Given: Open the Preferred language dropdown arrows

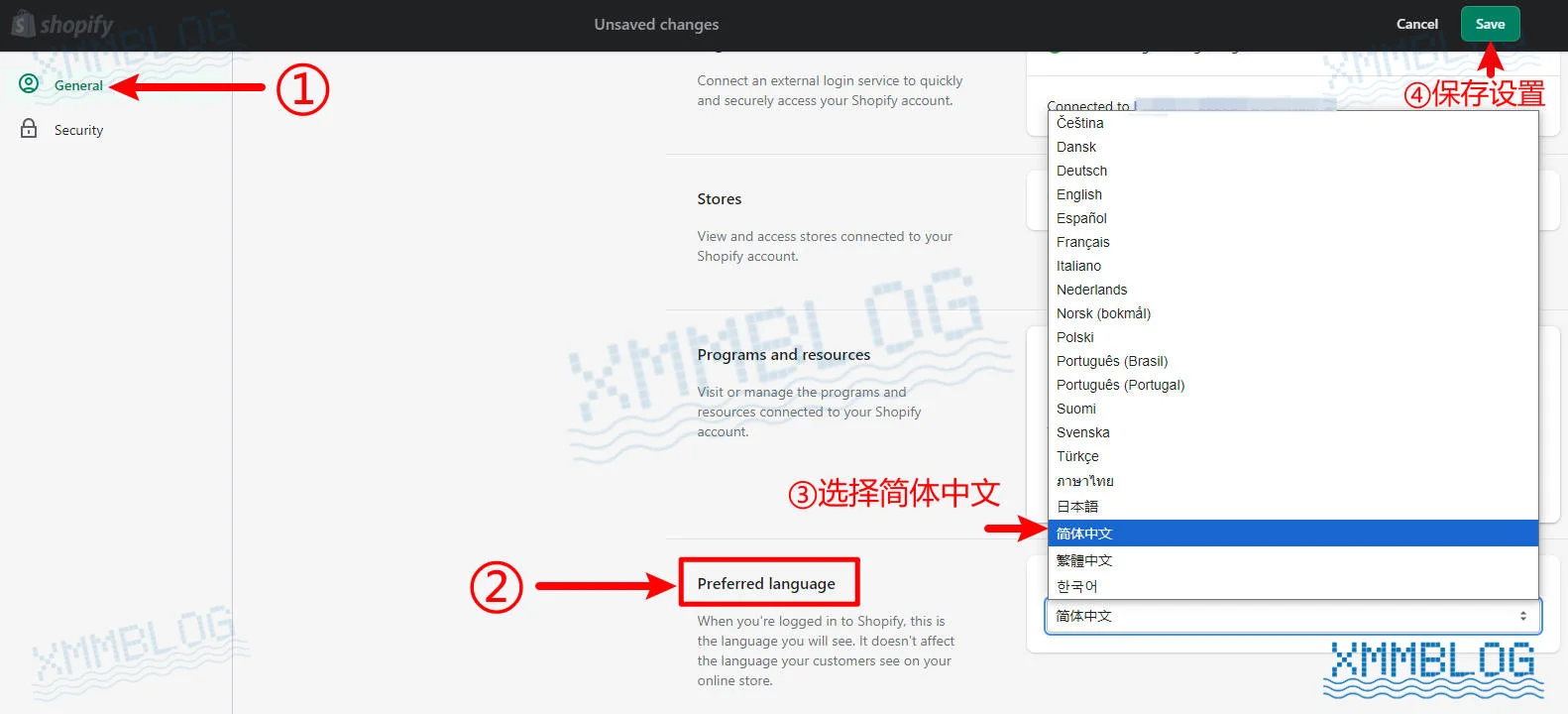Looking at the screenshot, I should click(x=1523, y=616).
